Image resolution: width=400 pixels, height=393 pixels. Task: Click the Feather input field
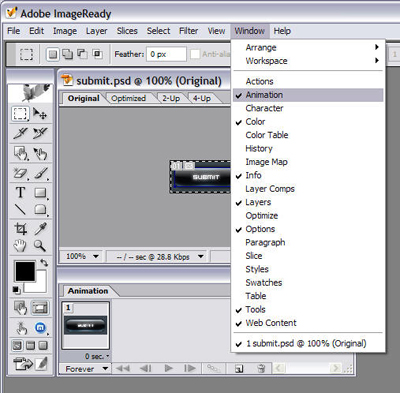[x=166, y=54]
